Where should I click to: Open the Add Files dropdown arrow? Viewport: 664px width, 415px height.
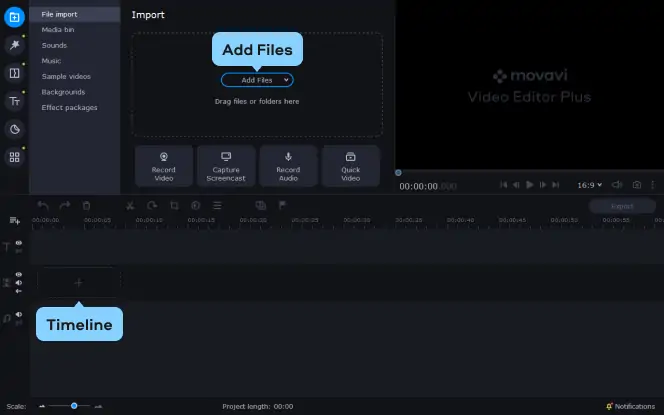pos(286,80)
